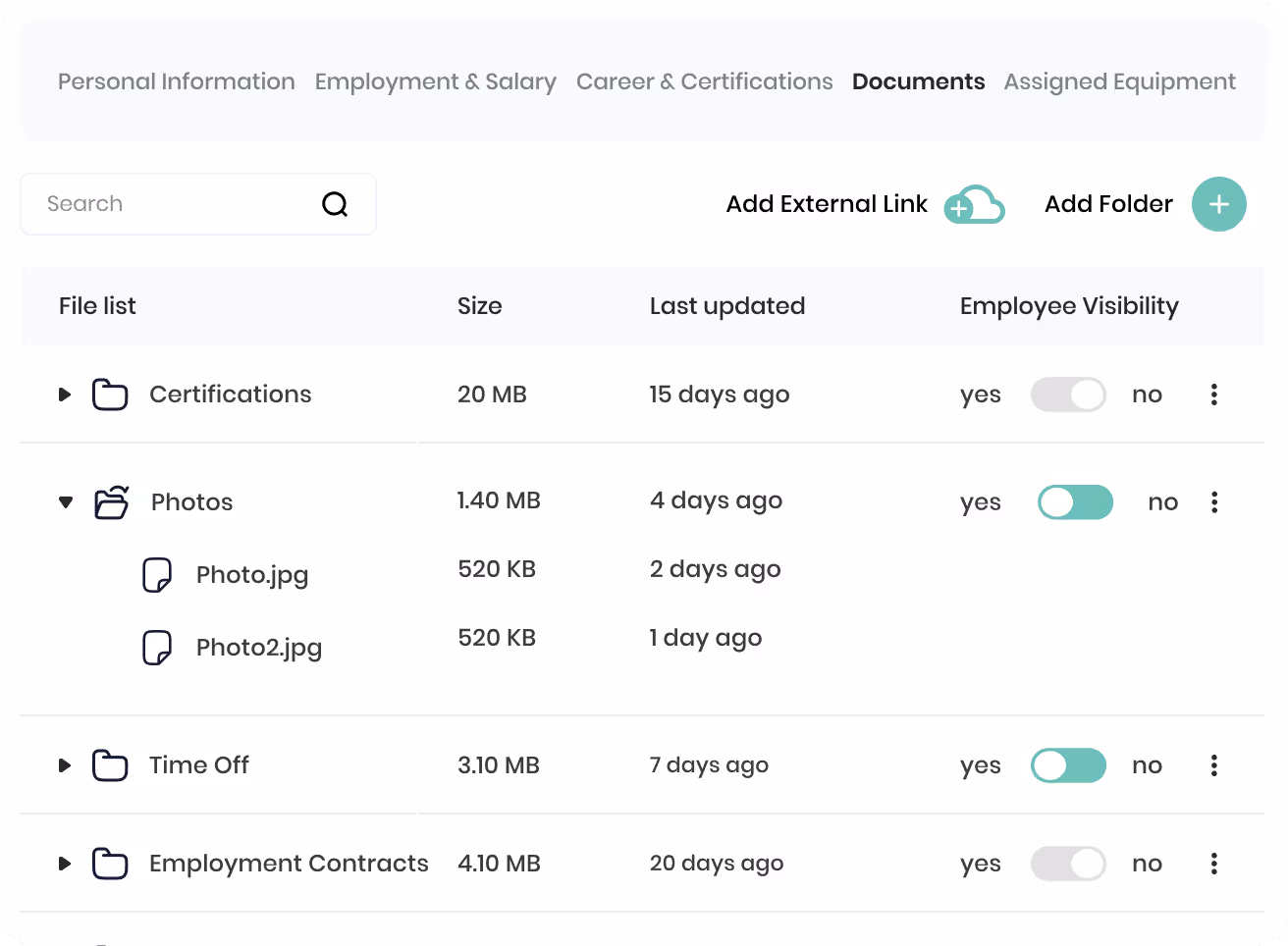This screenshot has width=1288, height=946.
Task: Open the Photo2.jpg file name
Action: (259, 648)
